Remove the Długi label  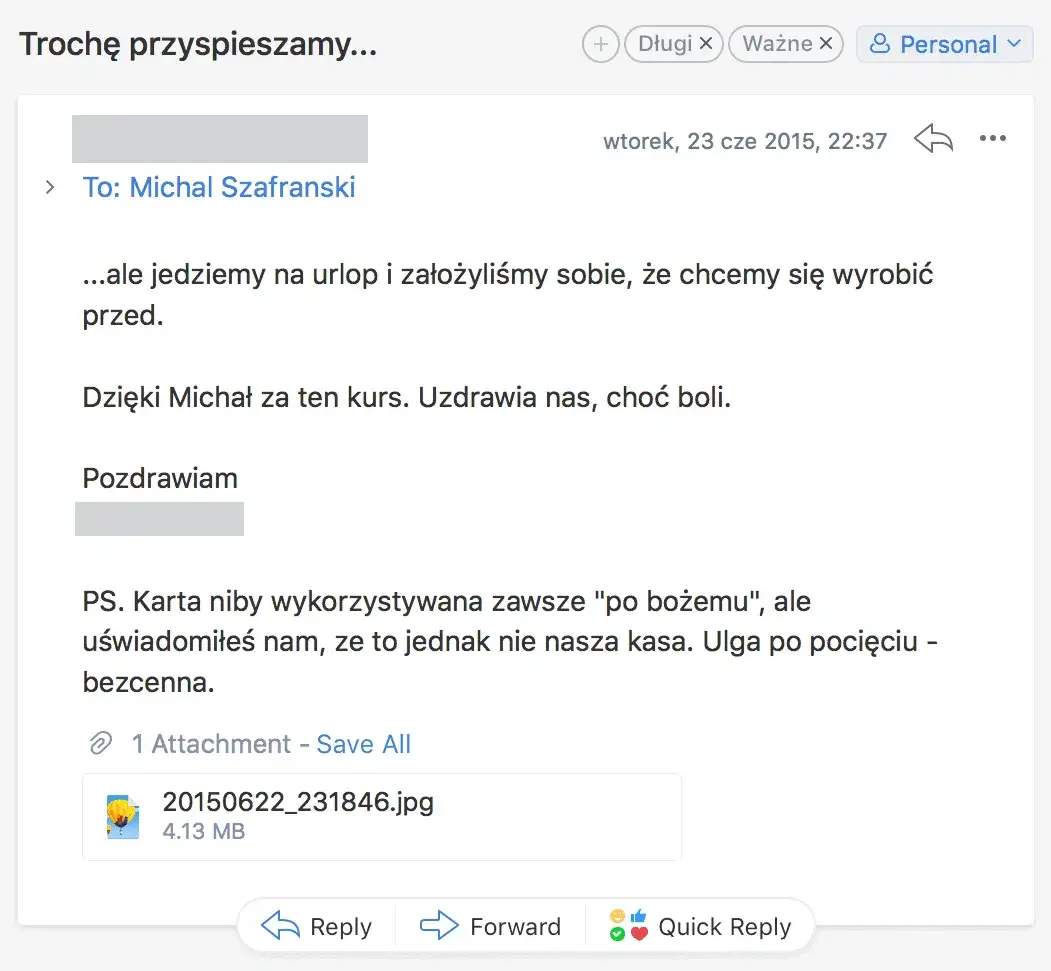pyautogui.click(x=707, y=43)
